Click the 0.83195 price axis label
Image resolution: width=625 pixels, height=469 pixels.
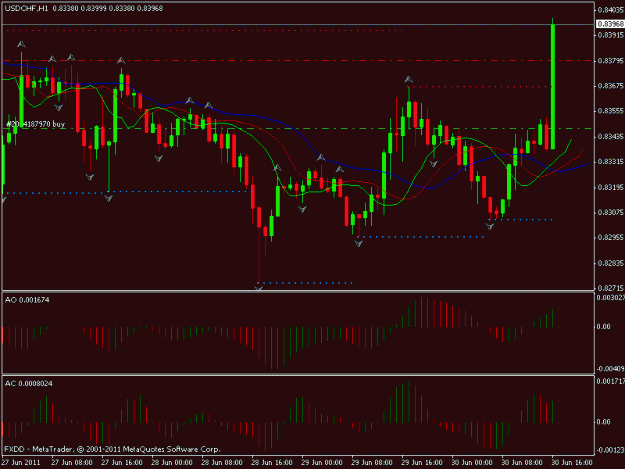point(611,187)
